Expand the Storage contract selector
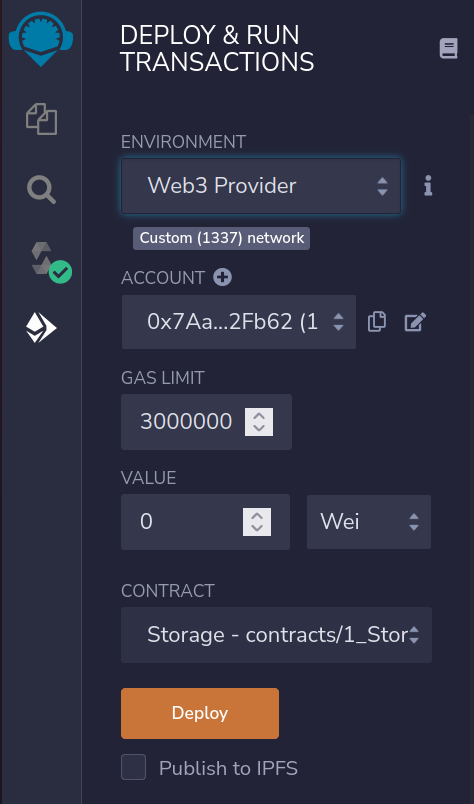The width and height of the screenshot is (474, 804). click(x=276, y=635)
